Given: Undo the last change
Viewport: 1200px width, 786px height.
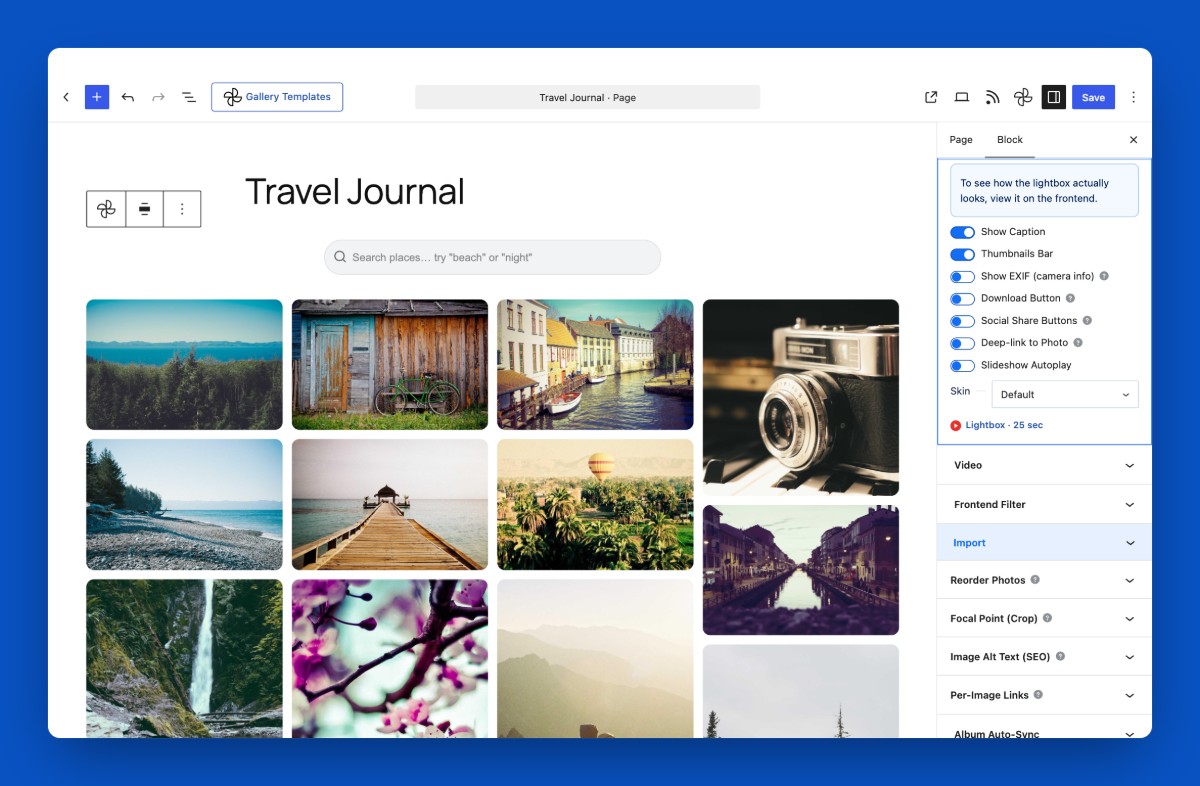Looking at the screenshot, I should tap(128, 97).
